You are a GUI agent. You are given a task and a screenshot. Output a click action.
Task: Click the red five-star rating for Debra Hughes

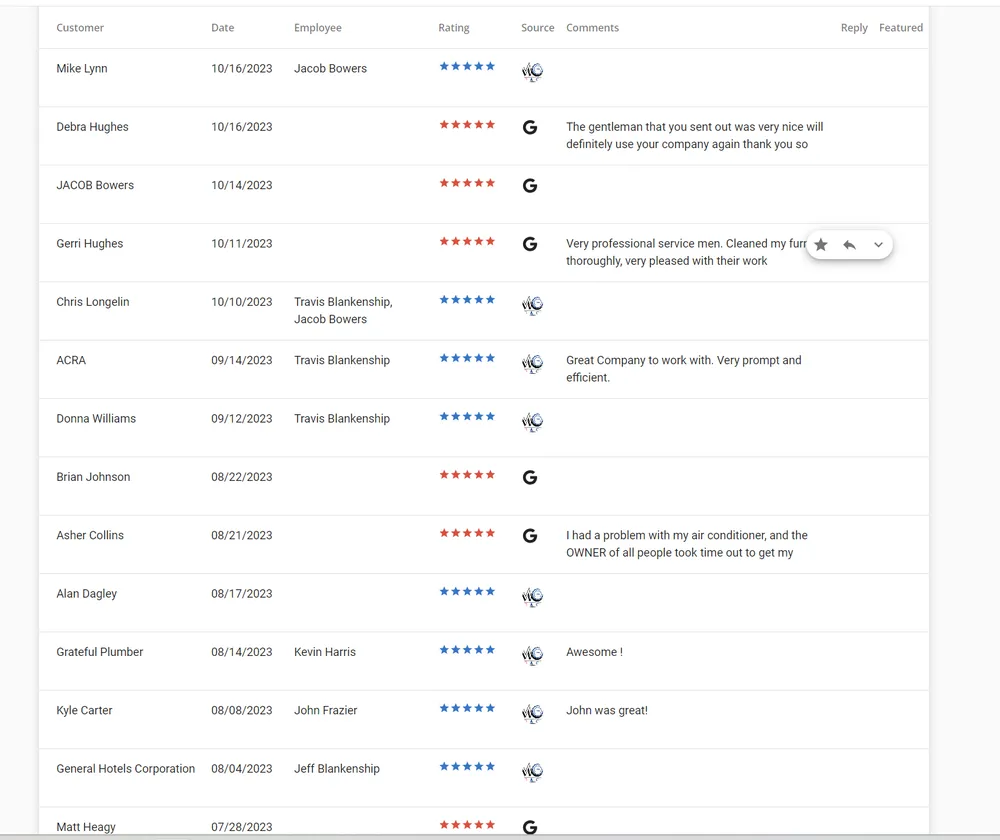coord(467,125)
